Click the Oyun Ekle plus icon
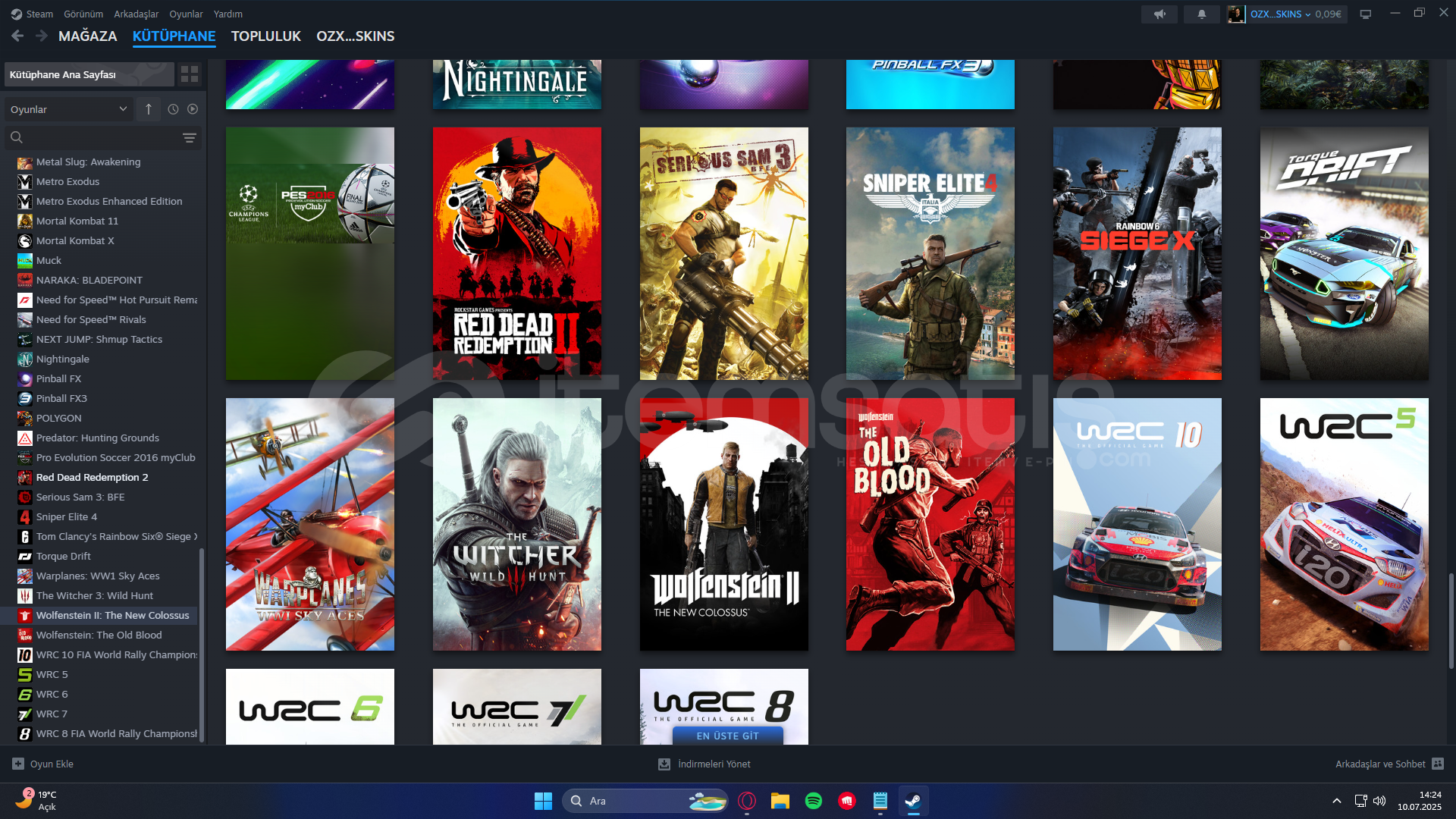1456x819 pixels. coord(18,764)
